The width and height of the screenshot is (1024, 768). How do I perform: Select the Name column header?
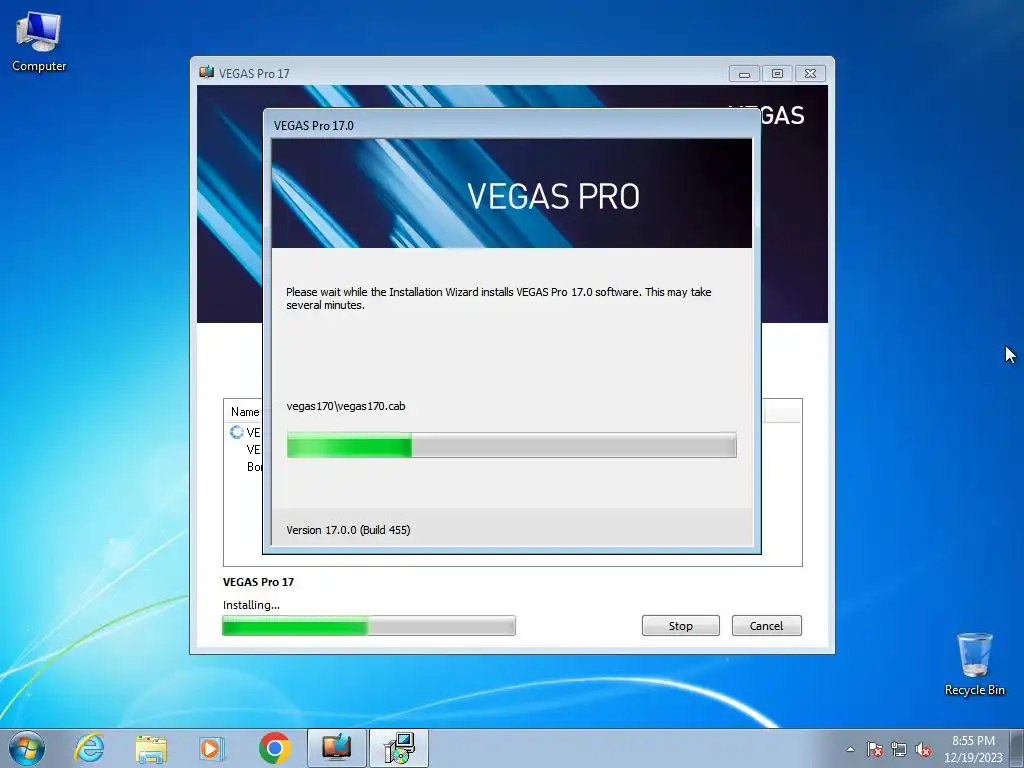[245, 412]
